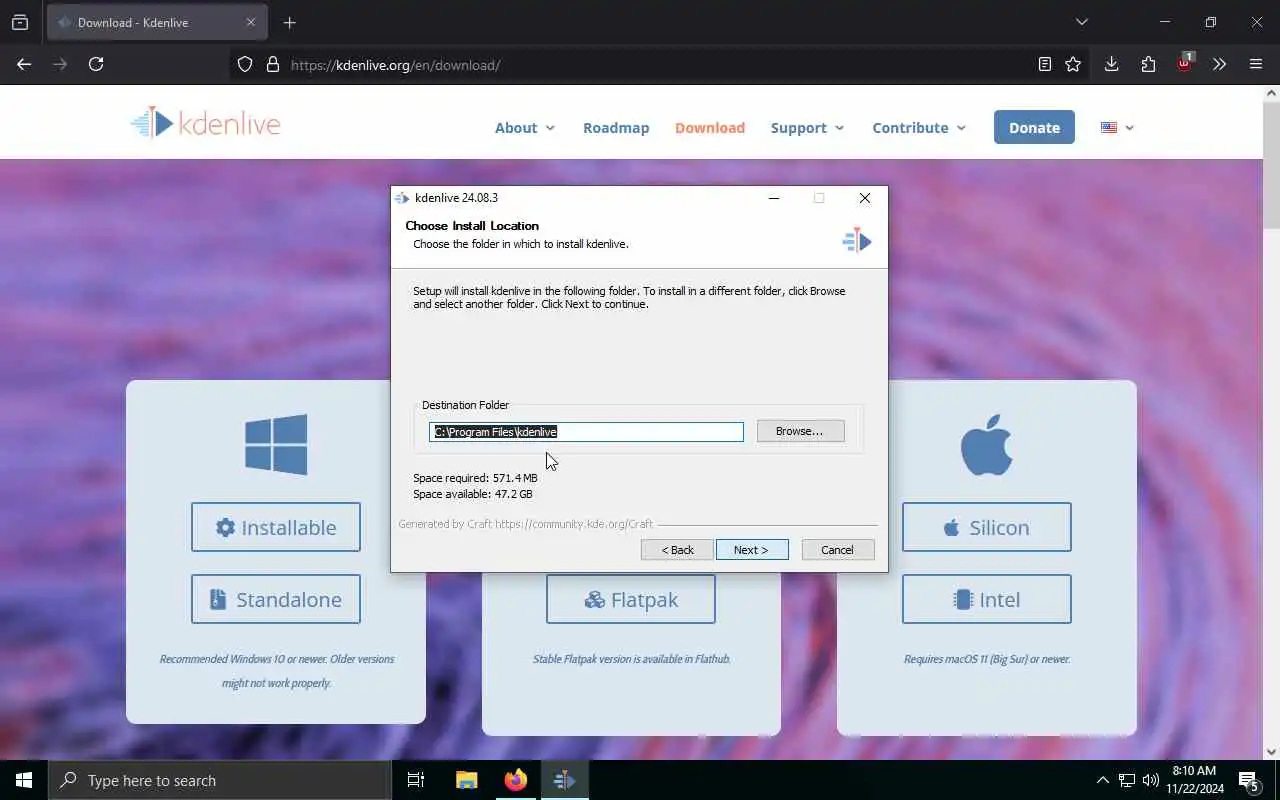Click kdenlive installer taskbar icon

564,780
